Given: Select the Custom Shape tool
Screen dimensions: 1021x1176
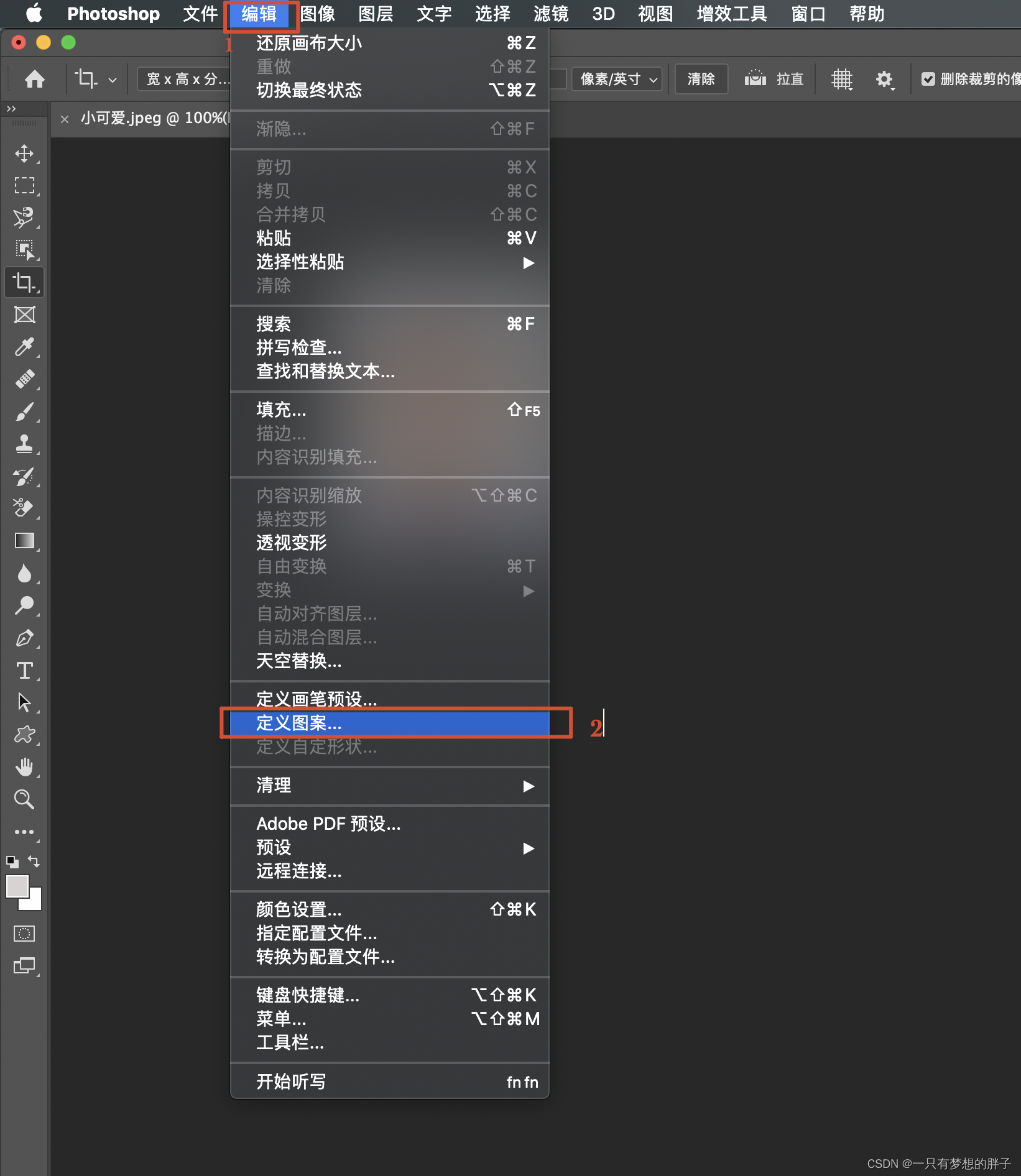Looking at the screenshot, I should [24, 735].
